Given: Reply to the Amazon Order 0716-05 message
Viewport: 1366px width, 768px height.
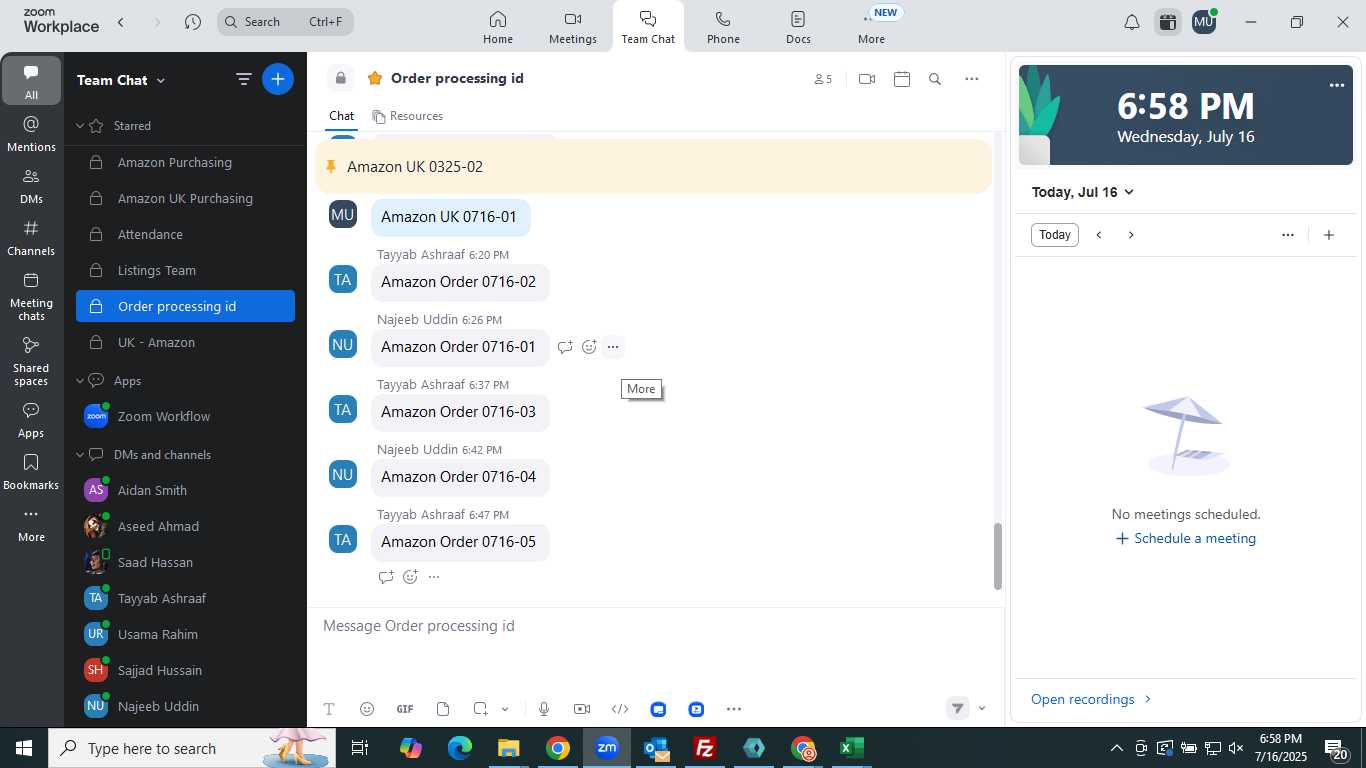Looking at the screenshot, I should [x=386, y=577].
